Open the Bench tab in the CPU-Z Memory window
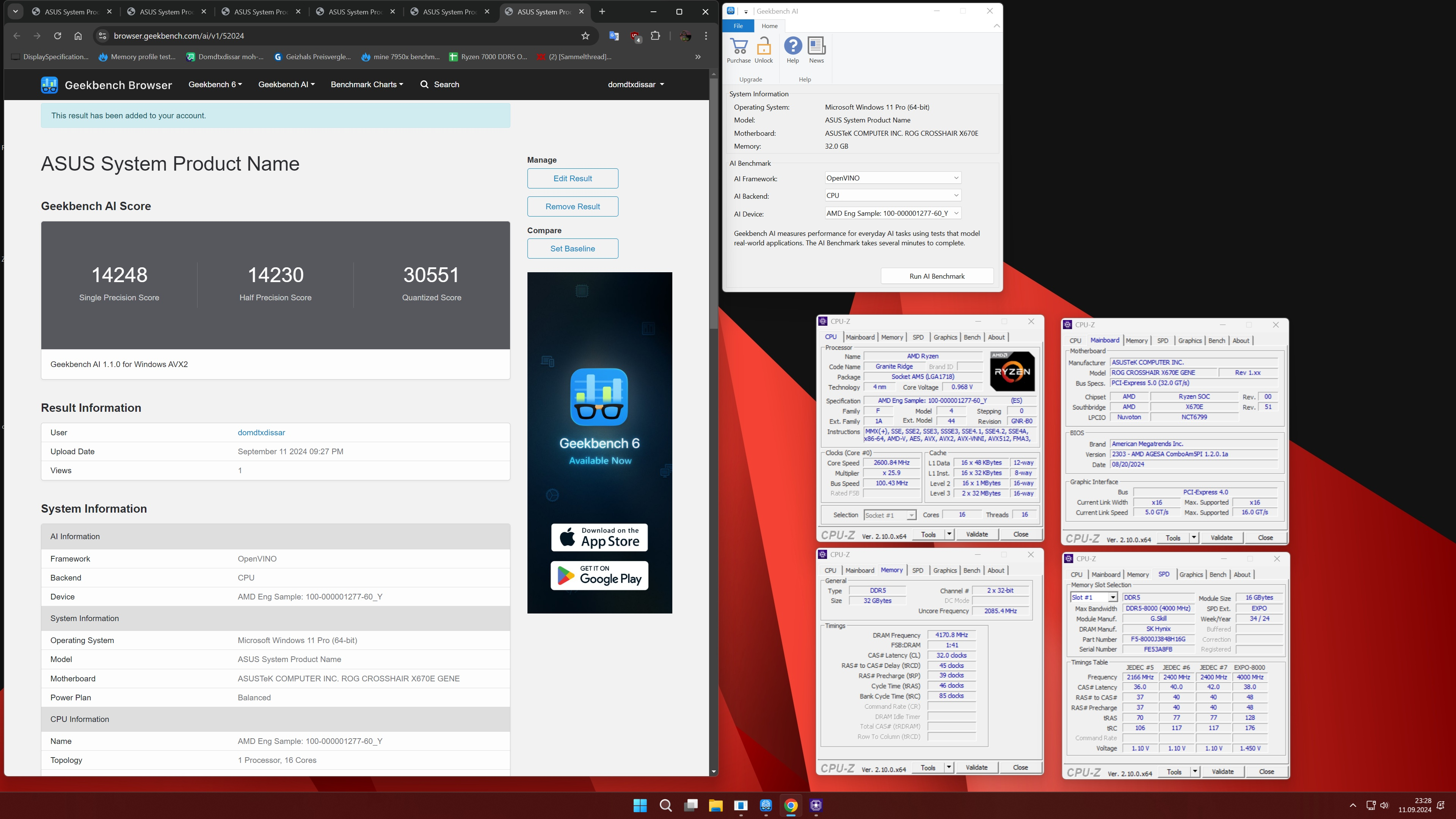Image resolution: width=1456 pixels, height=819 pixels. (x=971, y=571)
